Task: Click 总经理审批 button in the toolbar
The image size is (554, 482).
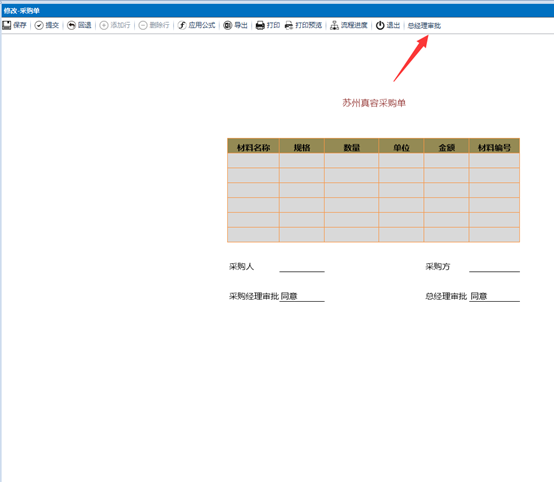Action: pos(424,25)
